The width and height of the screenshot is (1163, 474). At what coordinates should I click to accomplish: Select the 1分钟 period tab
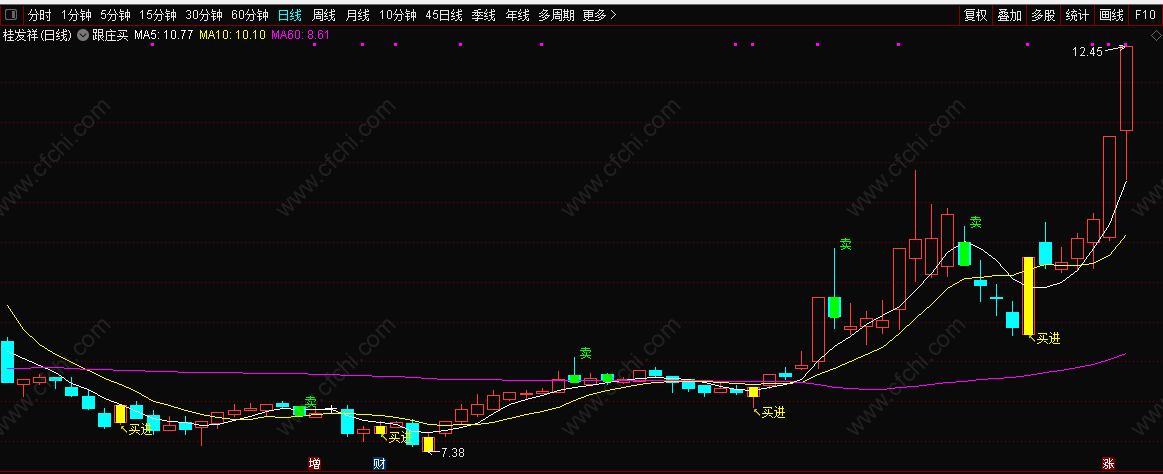click(76, 15)
